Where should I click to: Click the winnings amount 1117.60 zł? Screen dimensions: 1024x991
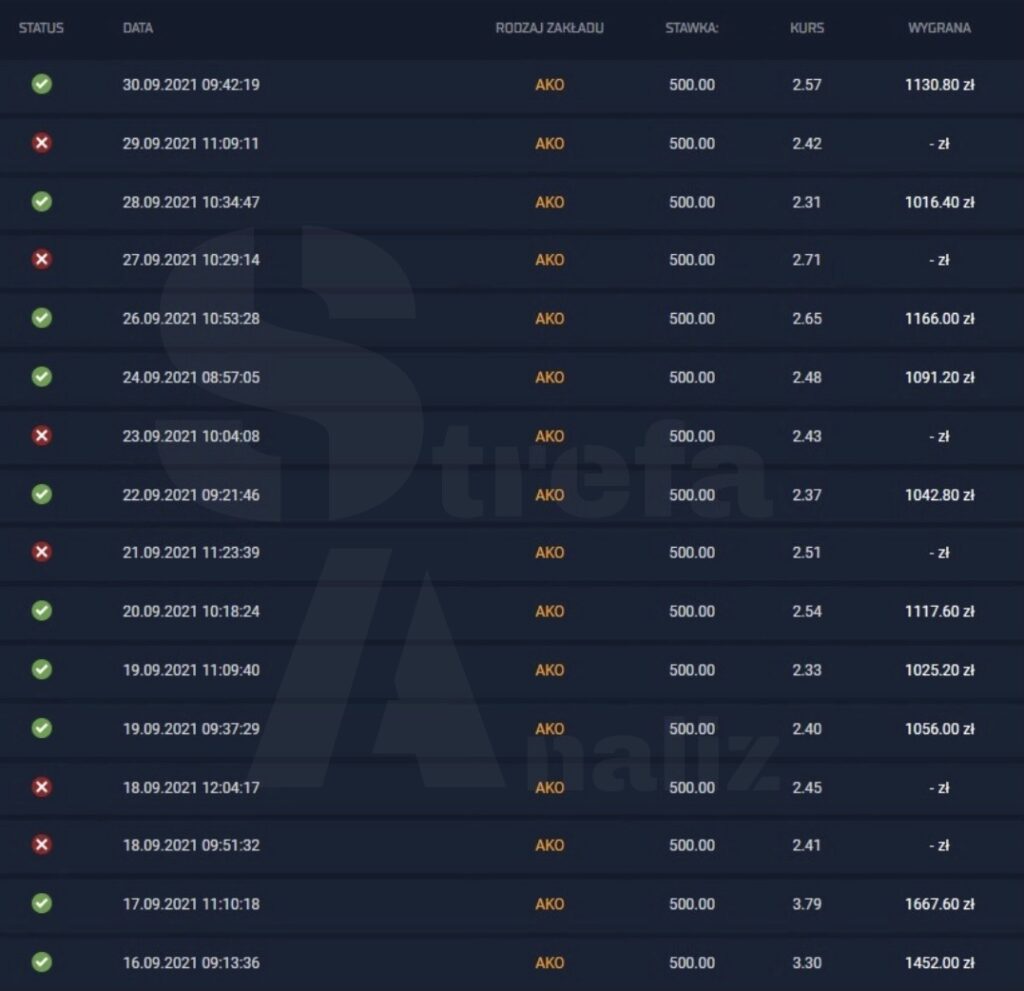click(x=940, y=611)
